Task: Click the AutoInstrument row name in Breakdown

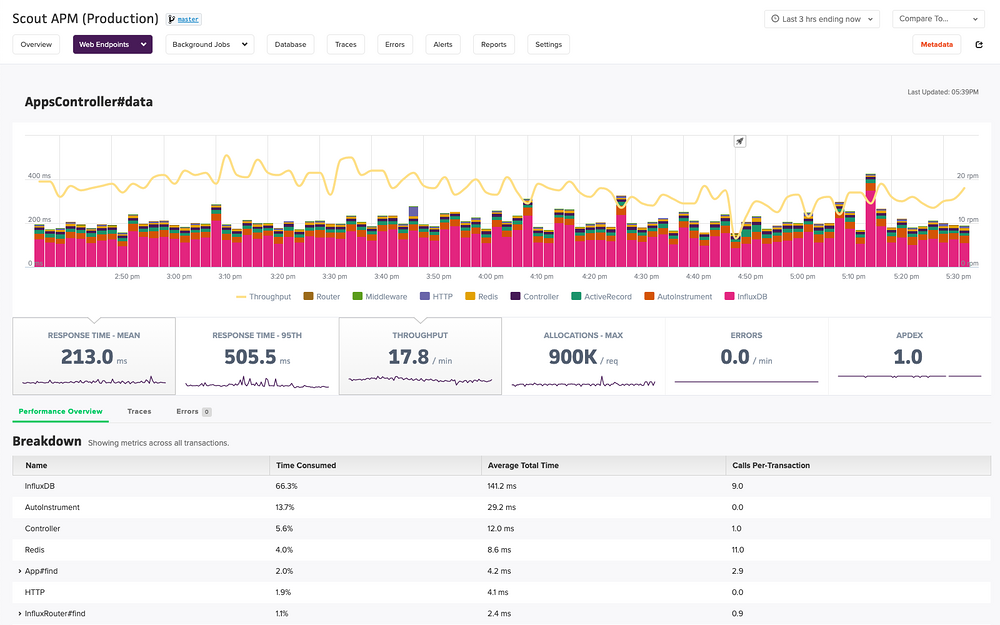Action: pyautogui.click(x=52, y=507)
